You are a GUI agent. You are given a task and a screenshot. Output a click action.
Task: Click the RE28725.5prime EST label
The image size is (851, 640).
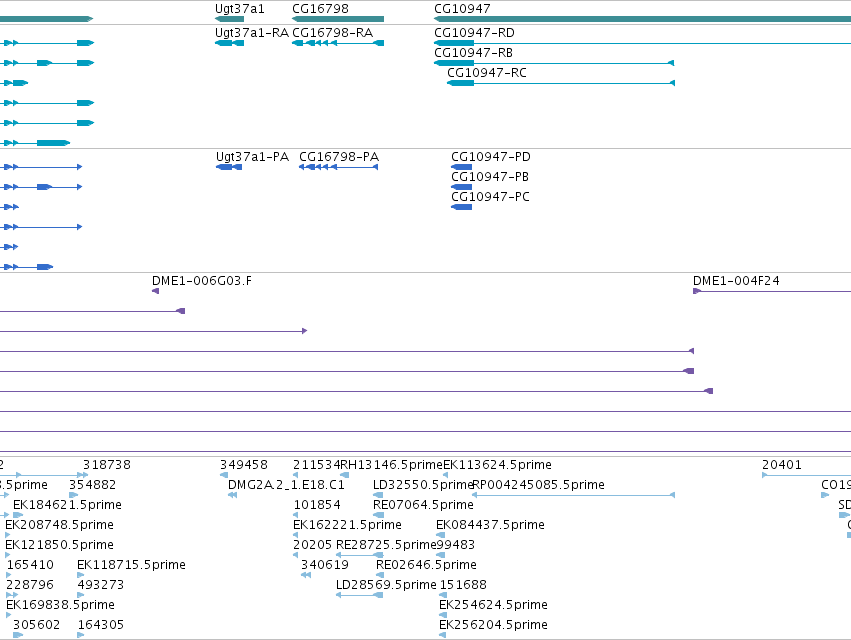click(x=386, y=545)
